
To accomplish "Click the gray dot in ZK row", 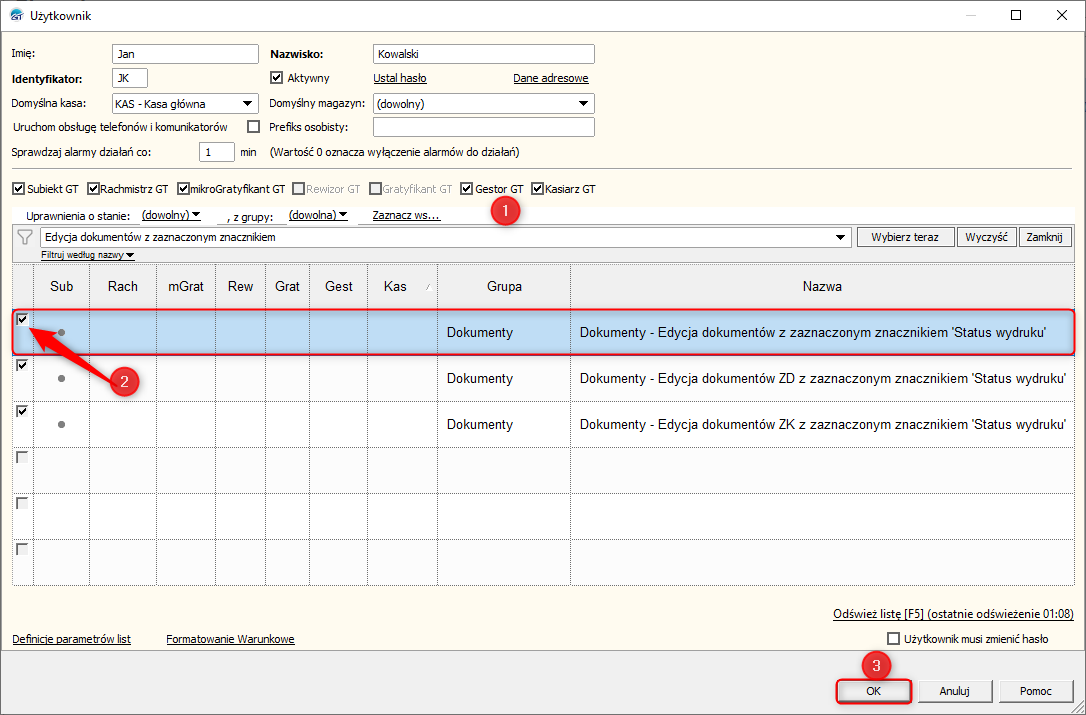I will 61,424.
